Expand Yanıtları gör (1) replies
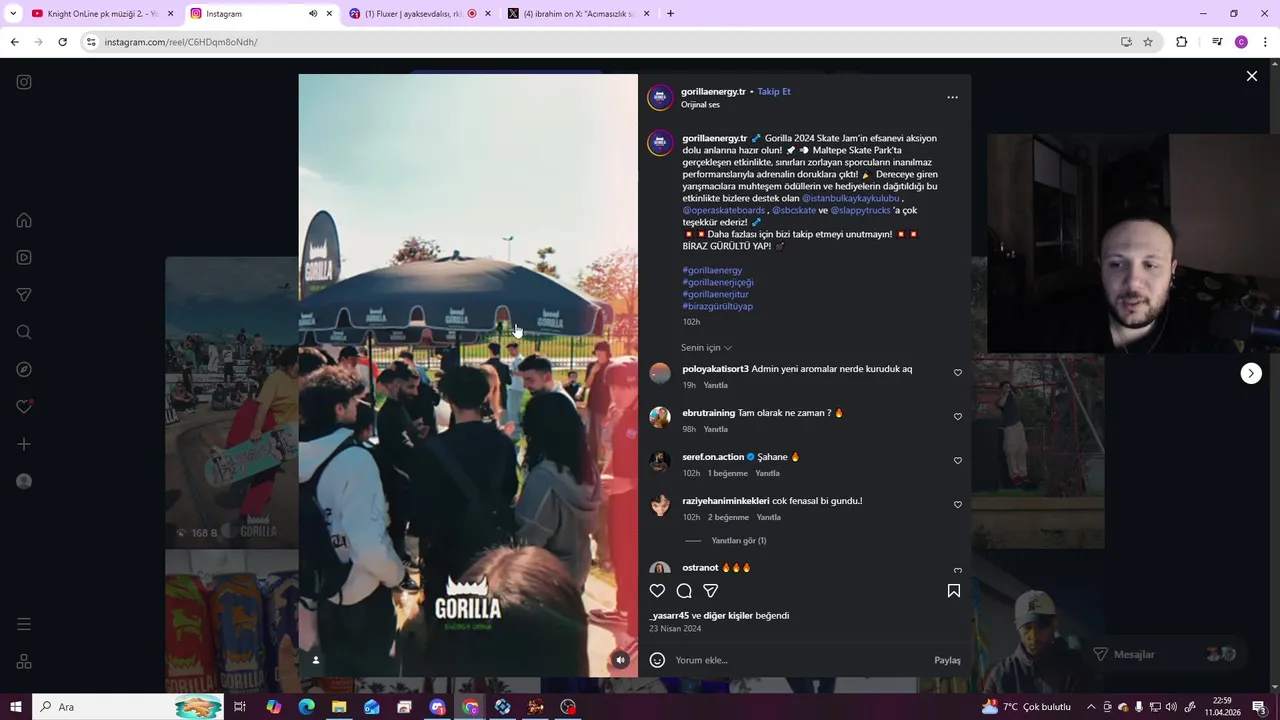The height and width of the screenshot is (720, 1280). (738, 541)
